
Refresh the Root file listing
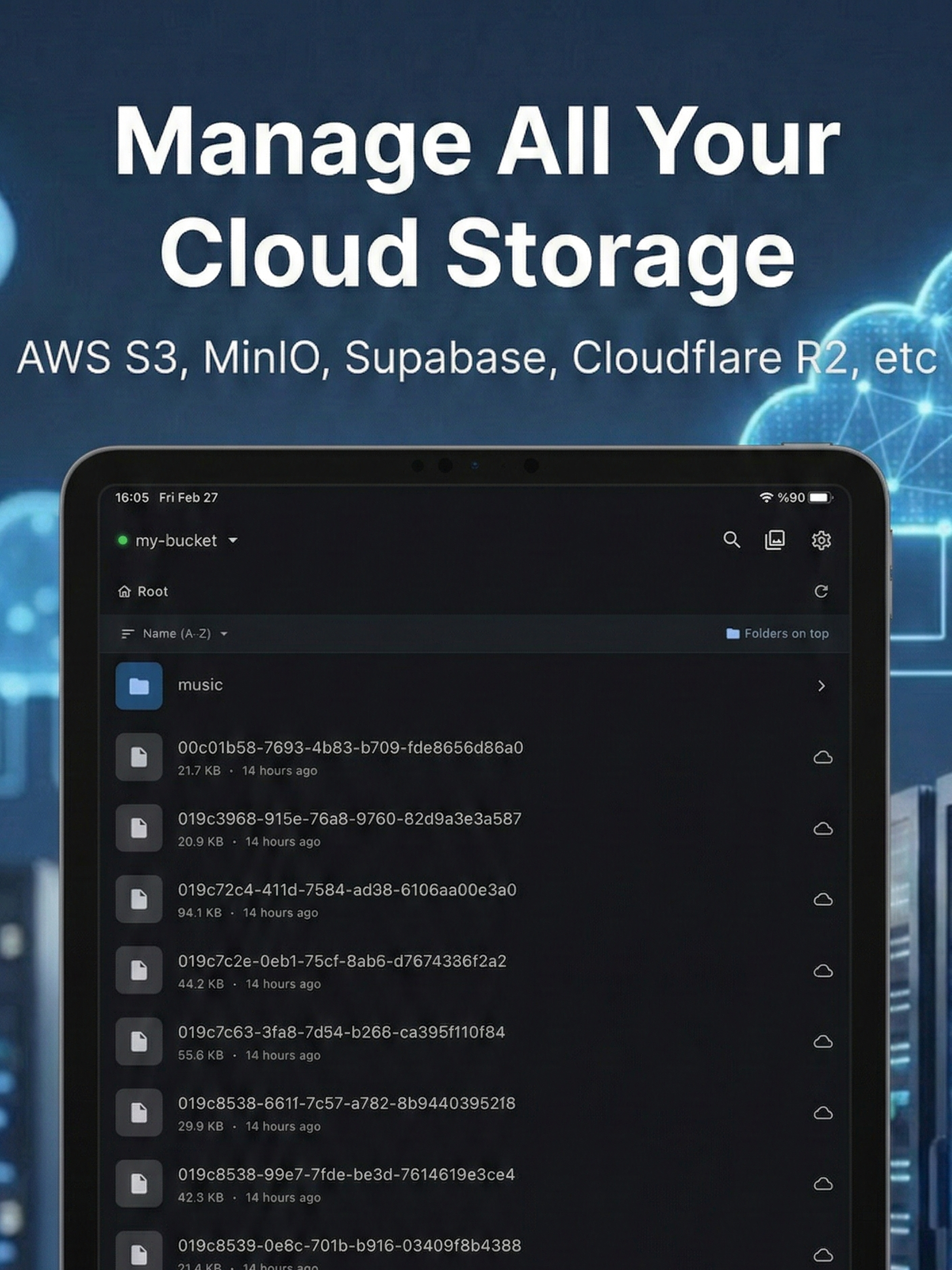(821, 591)
